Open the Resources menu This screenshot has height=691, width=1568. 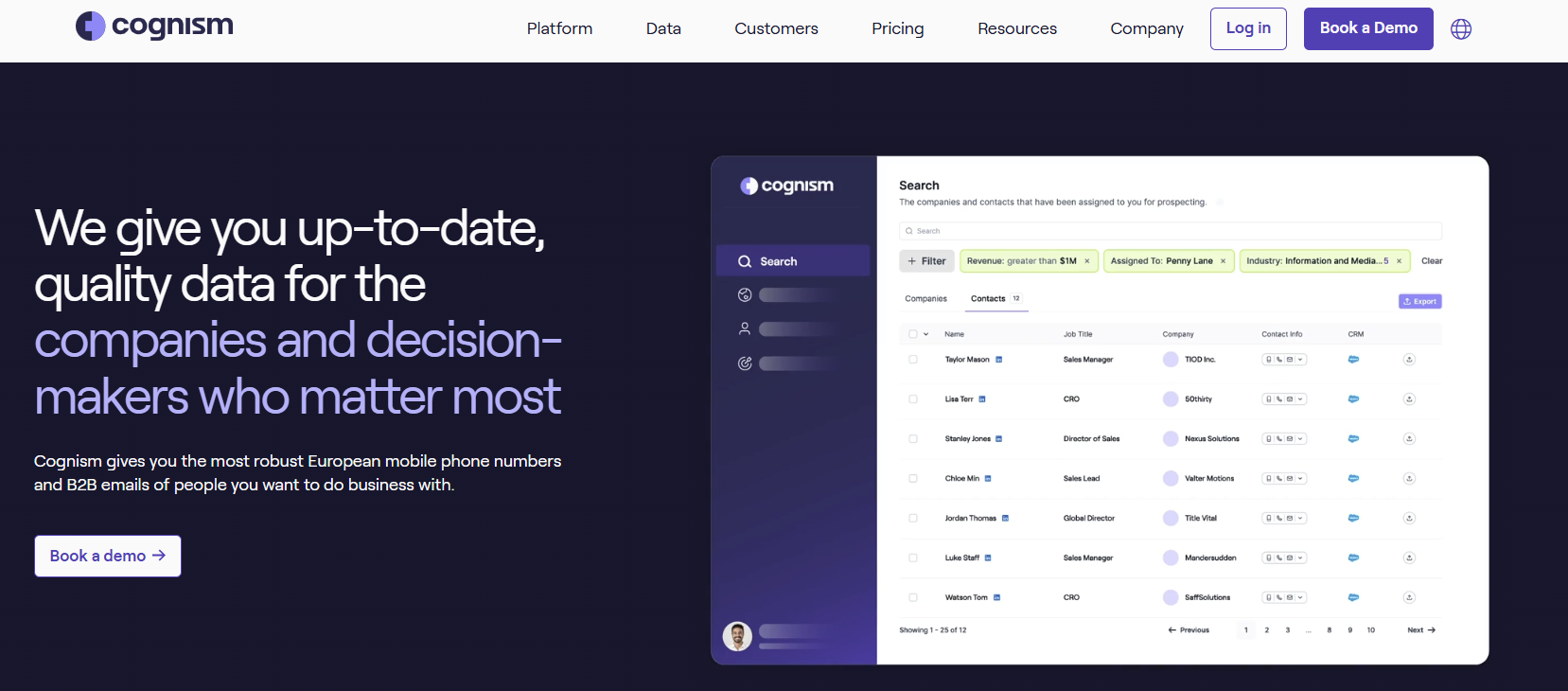(x=1017, y=29)
